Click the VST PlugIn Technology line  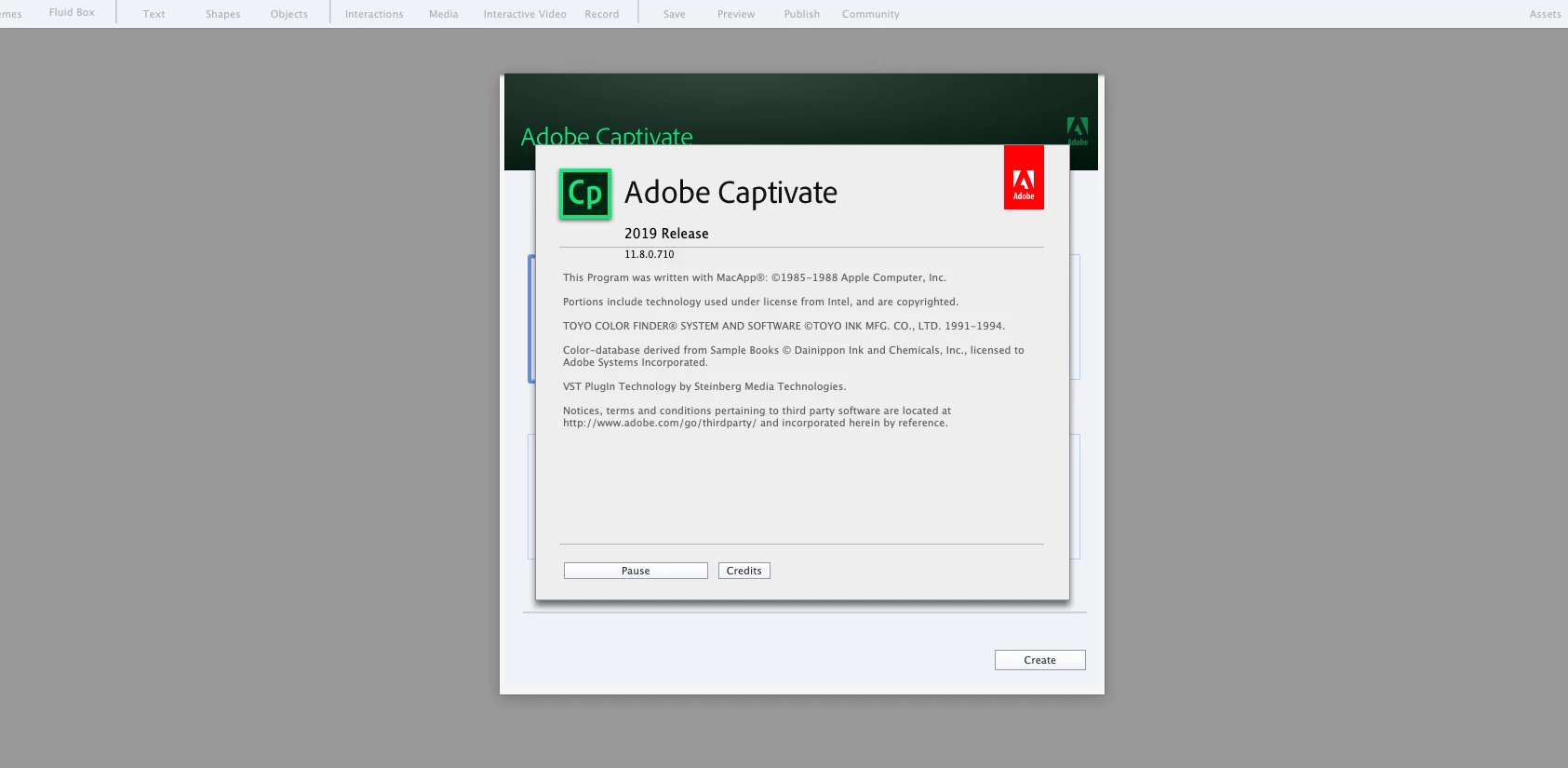(x=704, y=386)
